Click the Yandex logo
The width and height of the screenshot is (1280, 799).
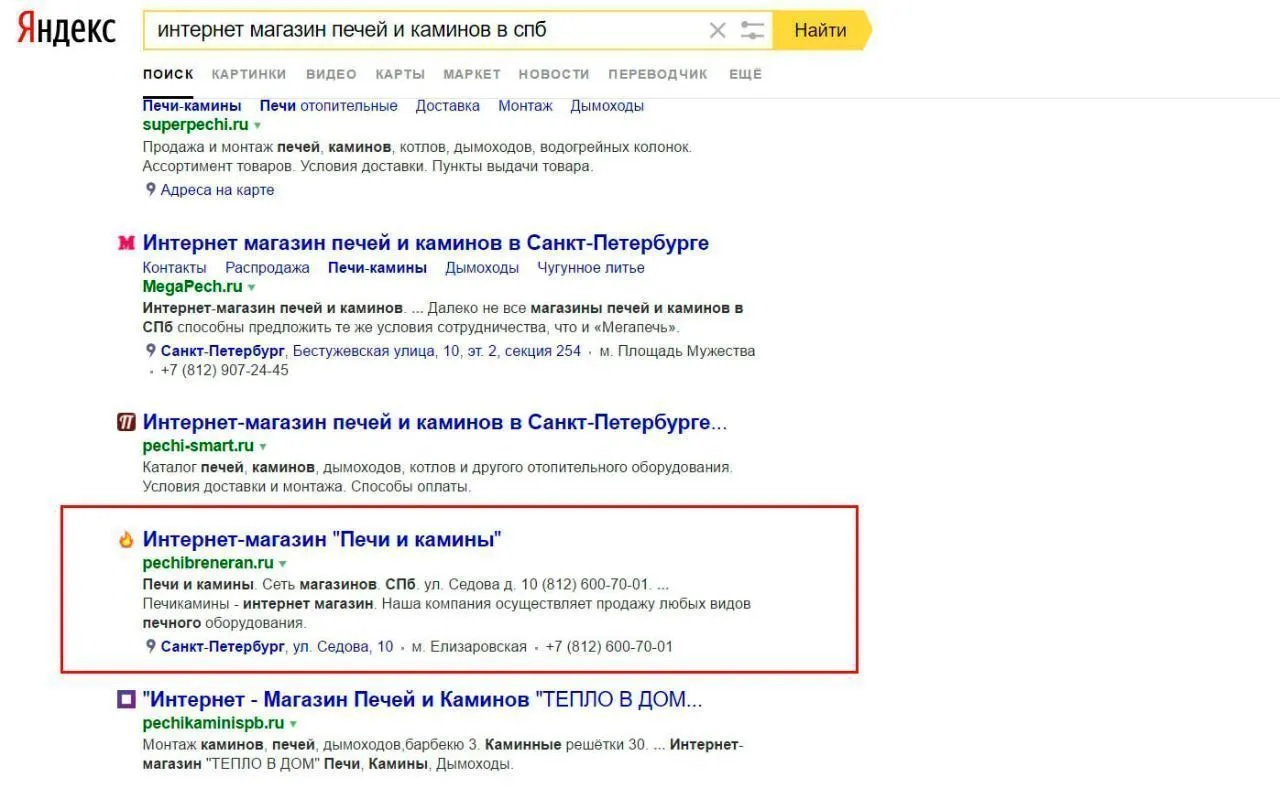tap(66, 30)
